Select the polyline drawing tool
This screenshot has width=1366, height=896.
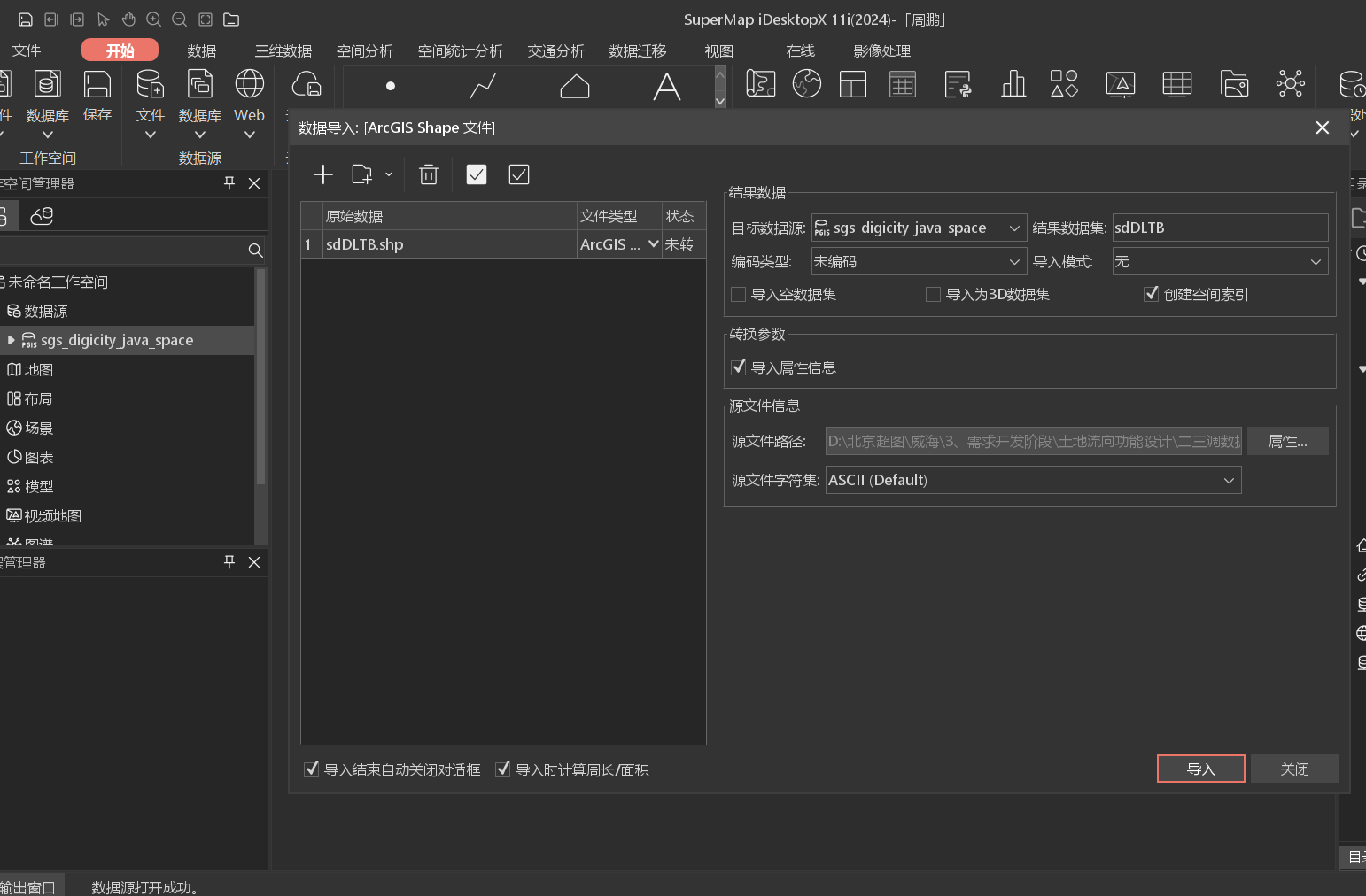(x=483, y=86)
